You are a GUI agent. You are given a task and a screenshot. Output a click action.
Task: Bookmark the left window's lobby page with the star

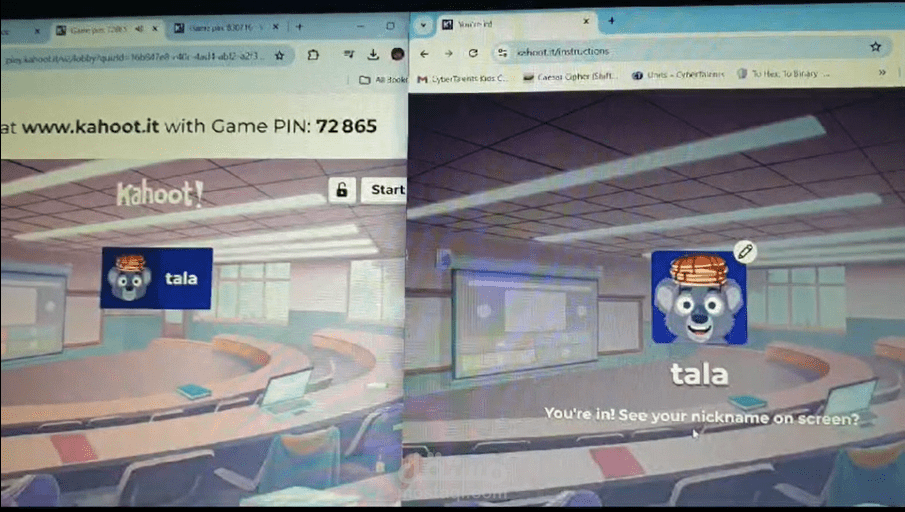[280, 55]
